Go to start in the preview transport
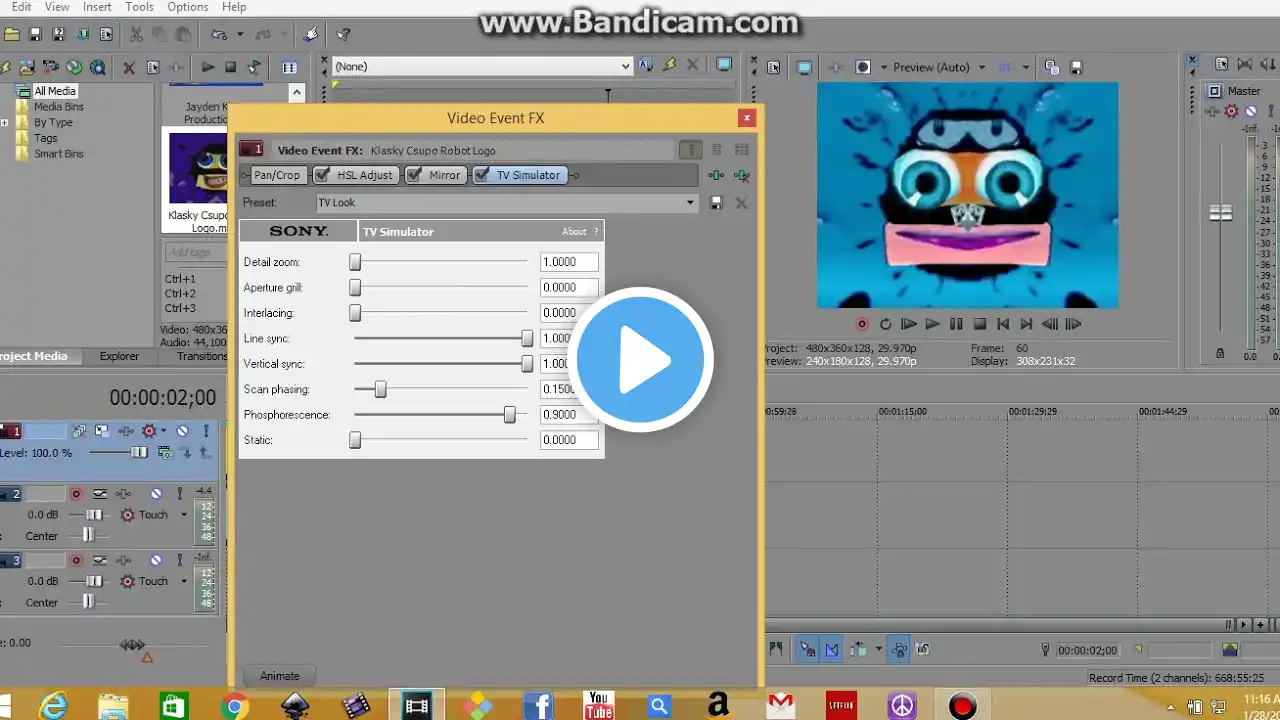The width and height of the screenshot is (1280, 720). click(1003, 324)
